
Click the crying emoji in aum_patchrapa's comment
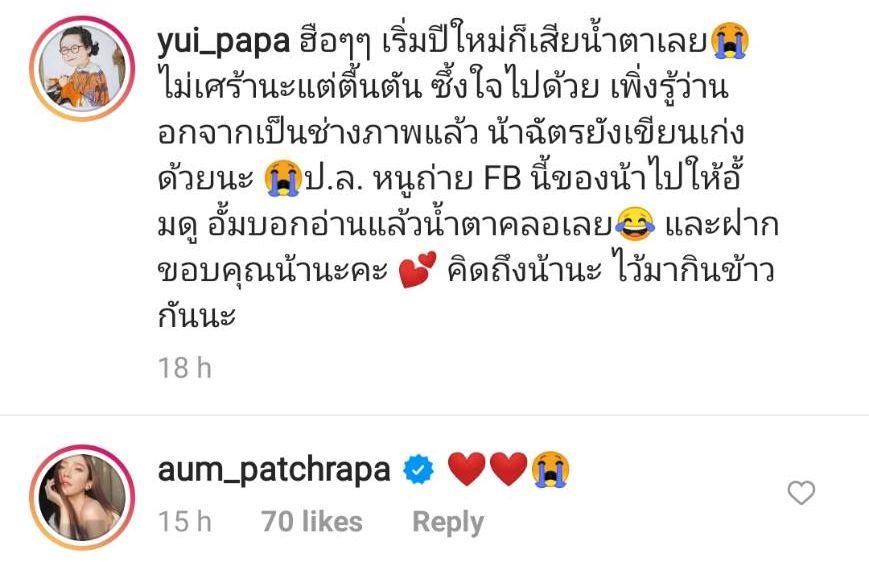550,469
